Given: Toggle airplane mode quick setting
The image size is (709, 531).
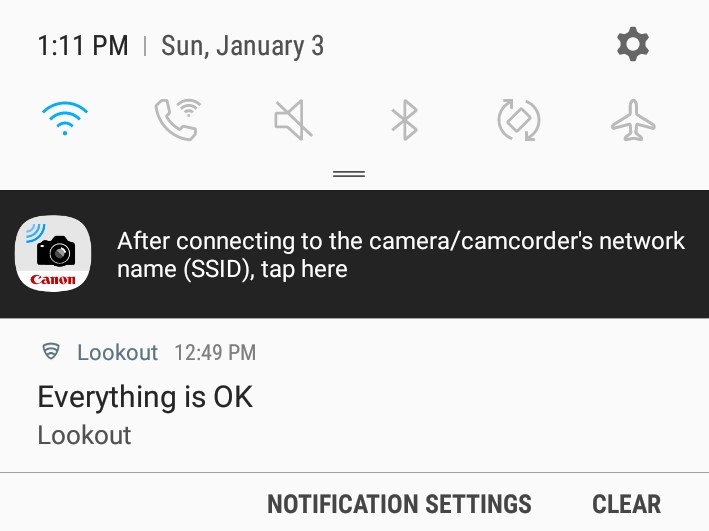Looking at the screenshot, I should pos(633,121).
